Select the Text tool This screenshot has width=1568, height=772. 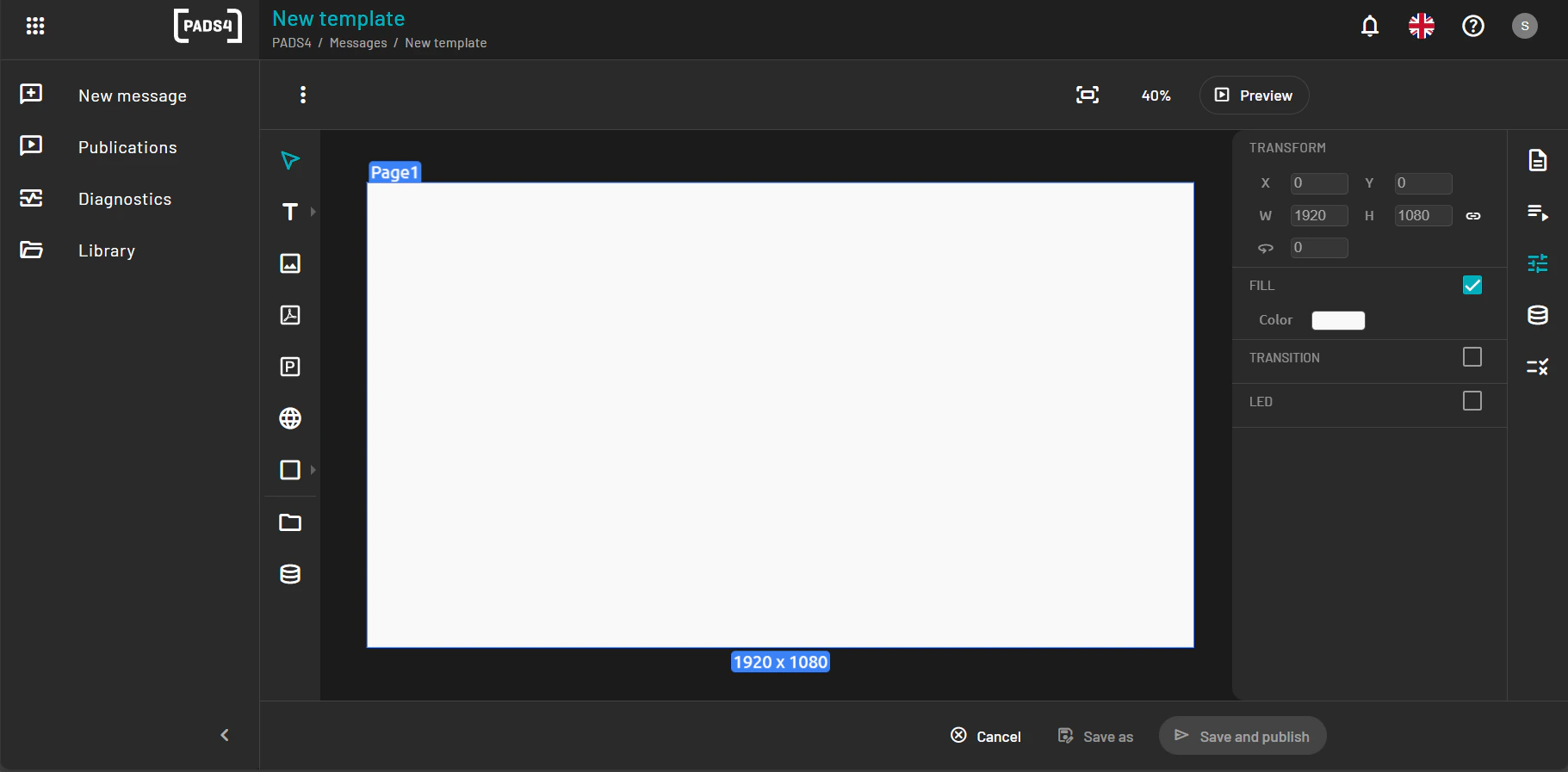290,212
